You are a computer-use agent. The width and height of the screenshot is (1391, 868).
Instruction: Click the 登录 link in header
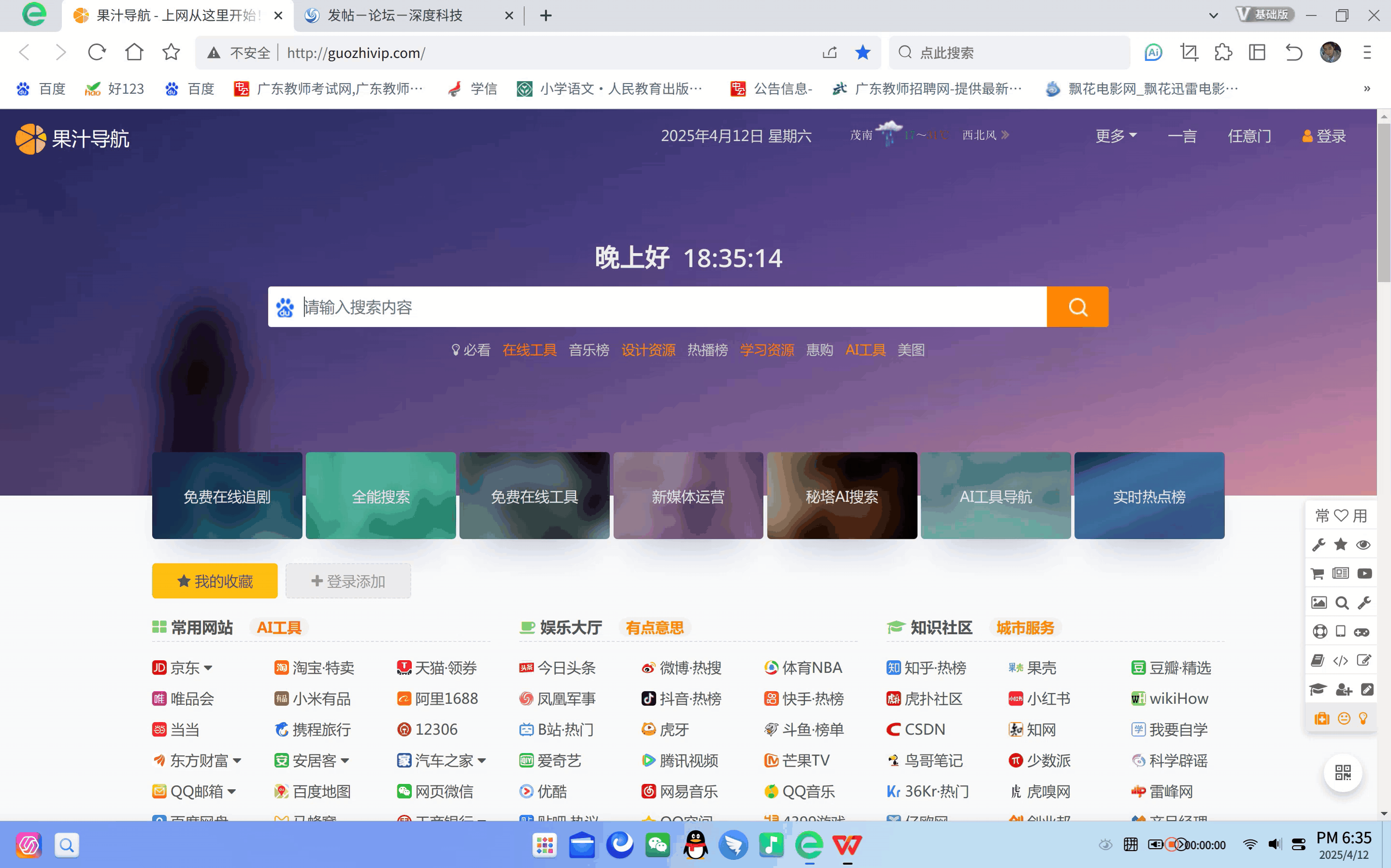tap(1324, 136)
